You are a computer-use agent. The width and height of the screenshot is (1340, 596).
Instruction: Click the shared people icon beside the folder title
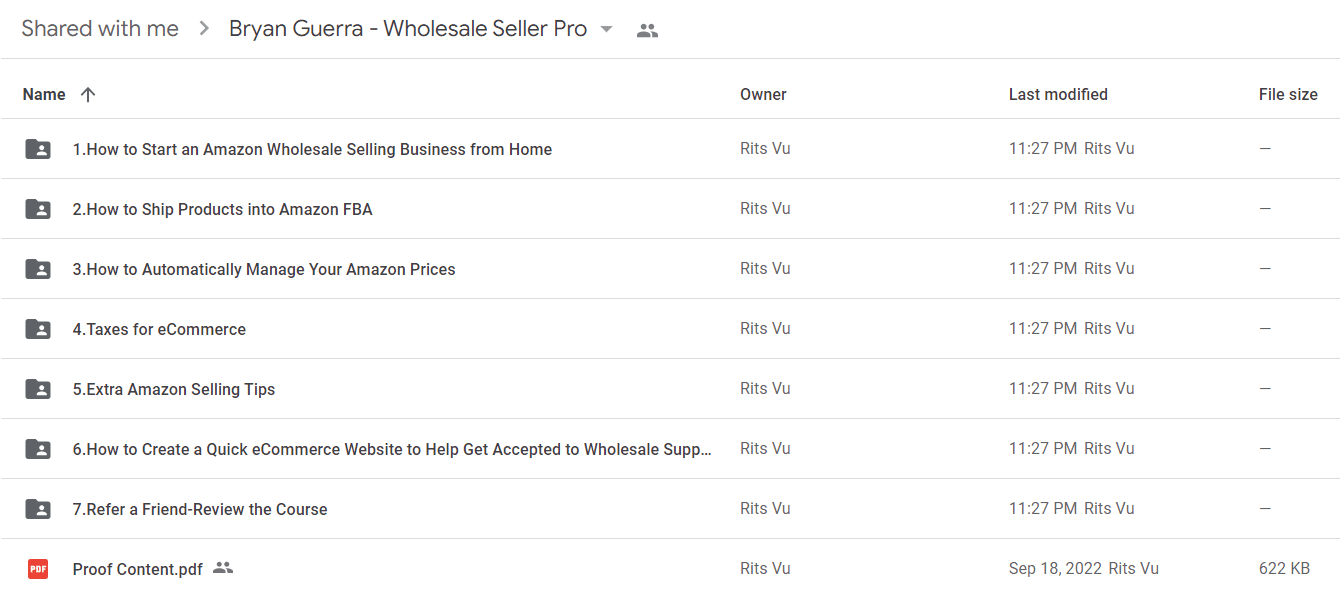[x=647, y=30]
